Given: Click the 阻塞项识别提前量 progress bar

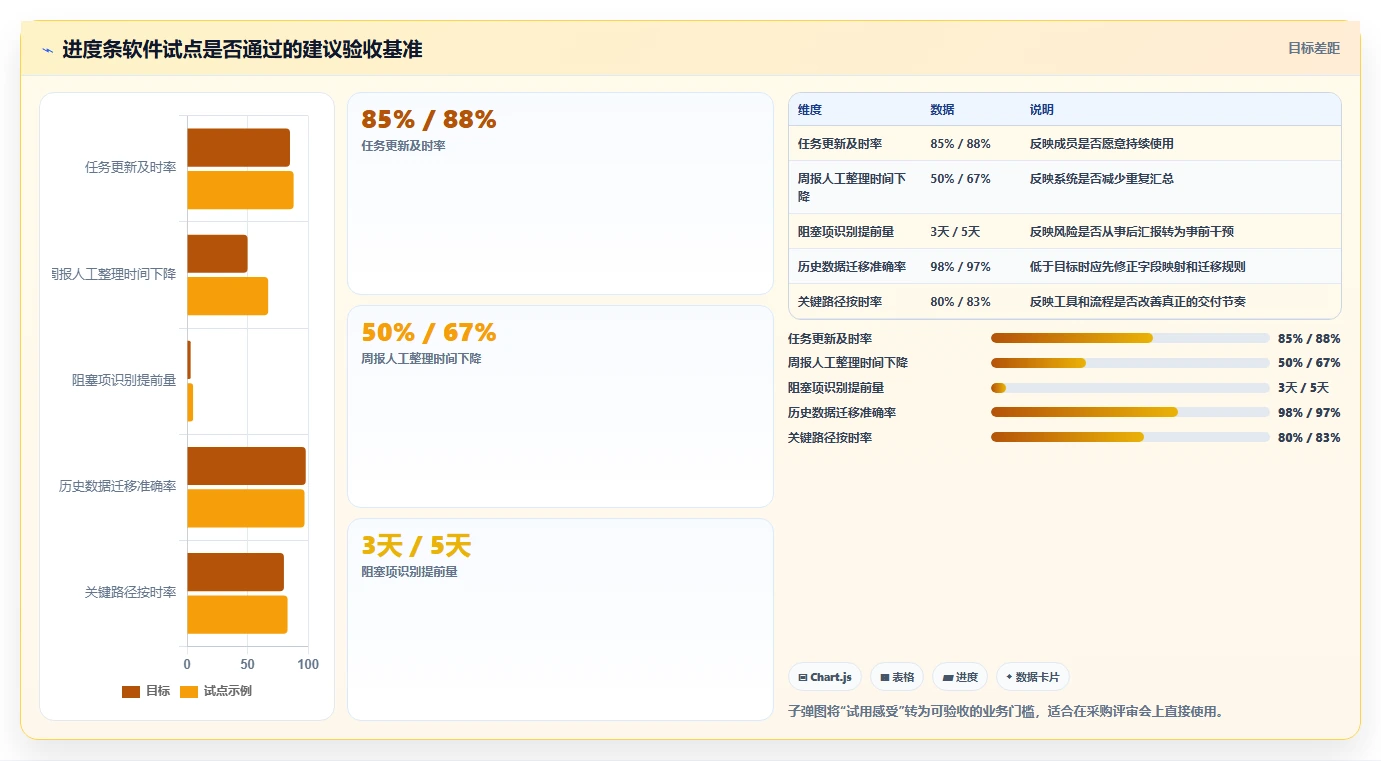Looking at the screenshot, I should coord(1130,388).
